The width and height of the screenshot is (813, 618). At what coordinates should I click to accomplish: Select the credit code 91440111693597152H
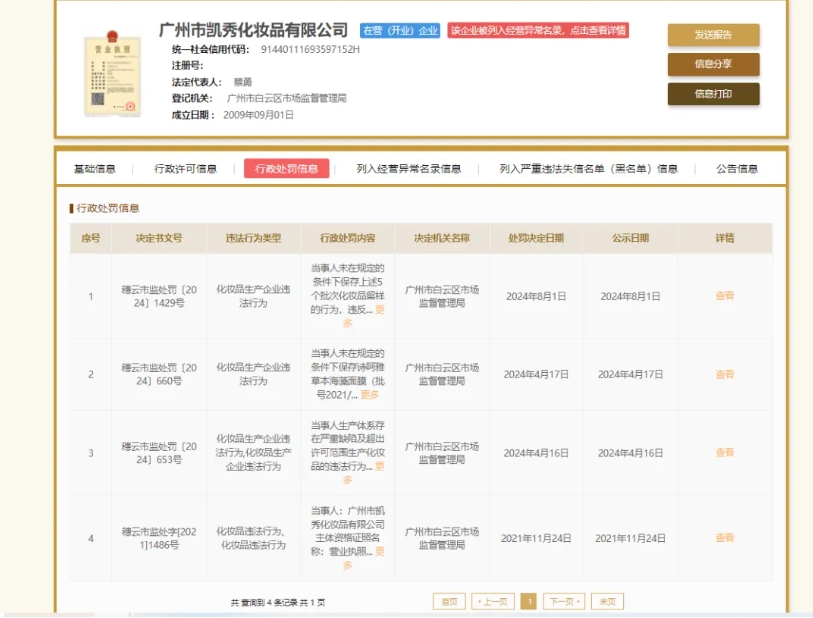(310, 49)
